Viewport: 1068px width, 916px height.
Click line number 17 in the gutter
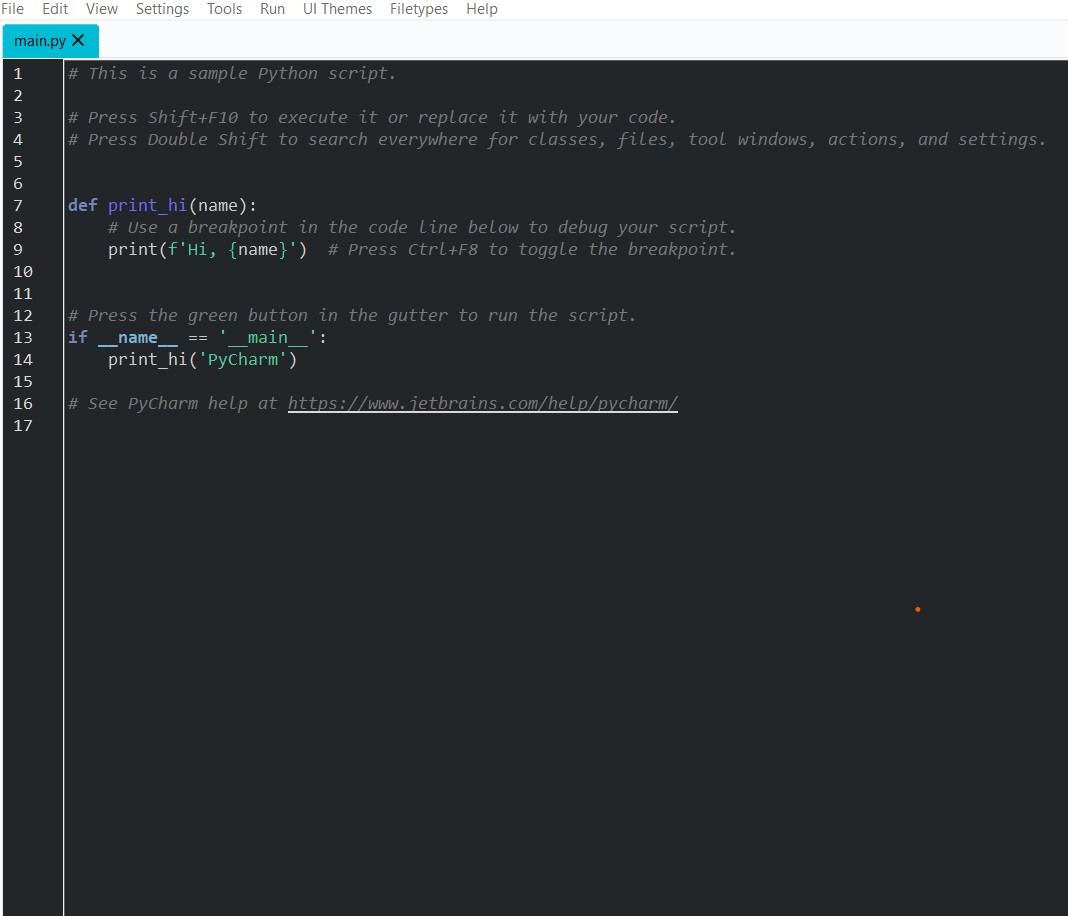[23, 426]
